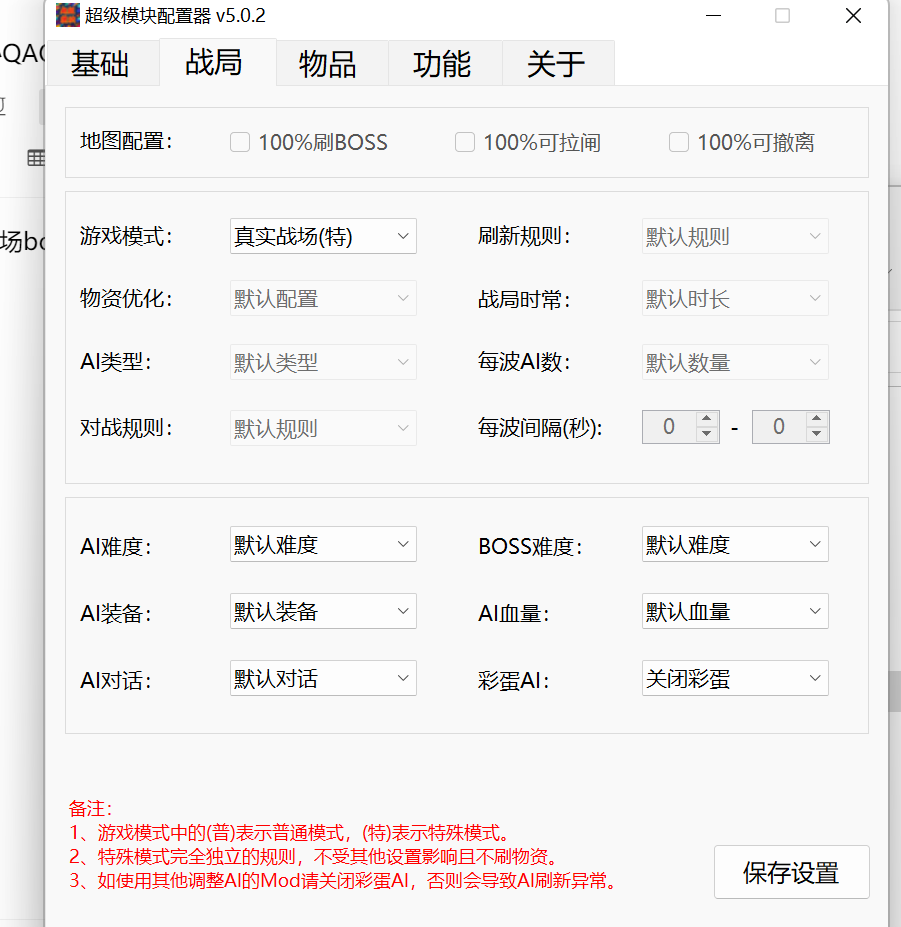Click the 保存设置 button
Screen dimensions: 901x927
791,871
